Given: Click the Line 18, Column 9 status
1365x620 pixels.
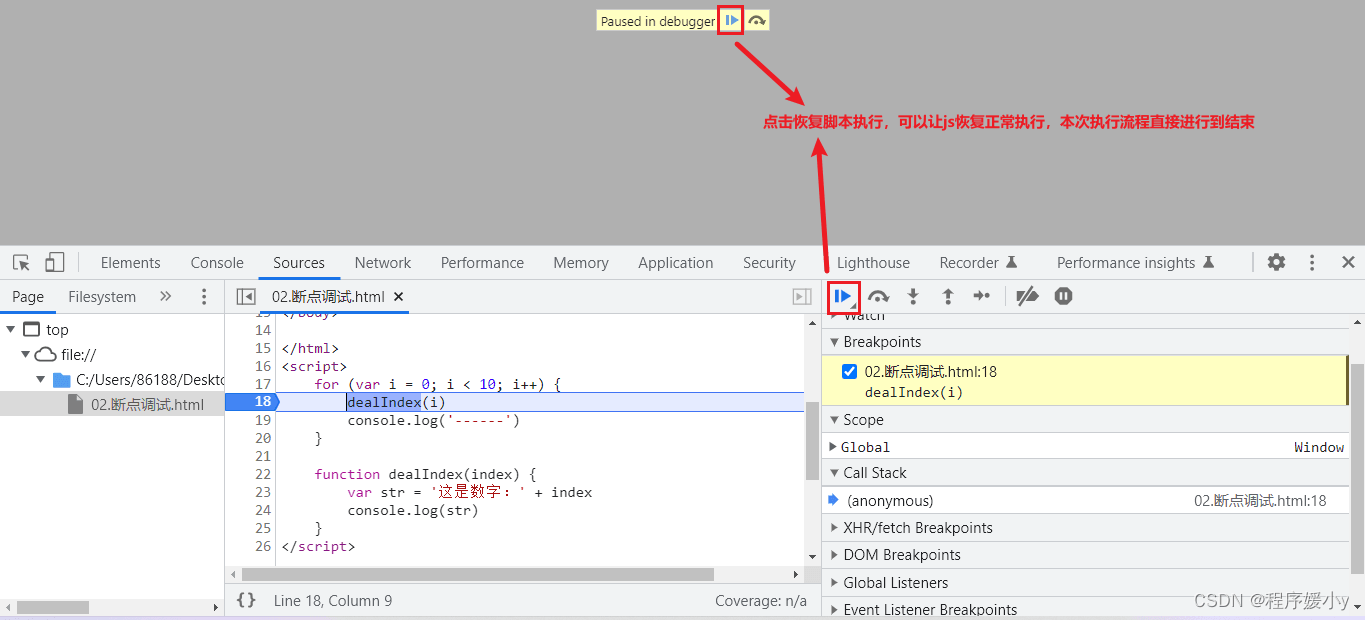Looking at the screenshot, I should click(x=333, y=601).
